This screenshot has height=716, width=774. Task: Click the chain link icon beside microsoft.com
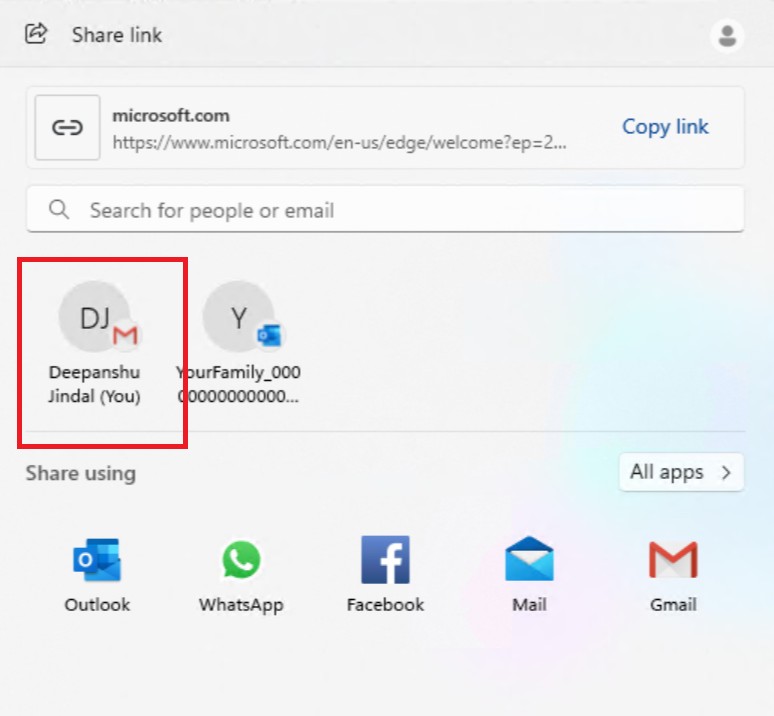67,128
